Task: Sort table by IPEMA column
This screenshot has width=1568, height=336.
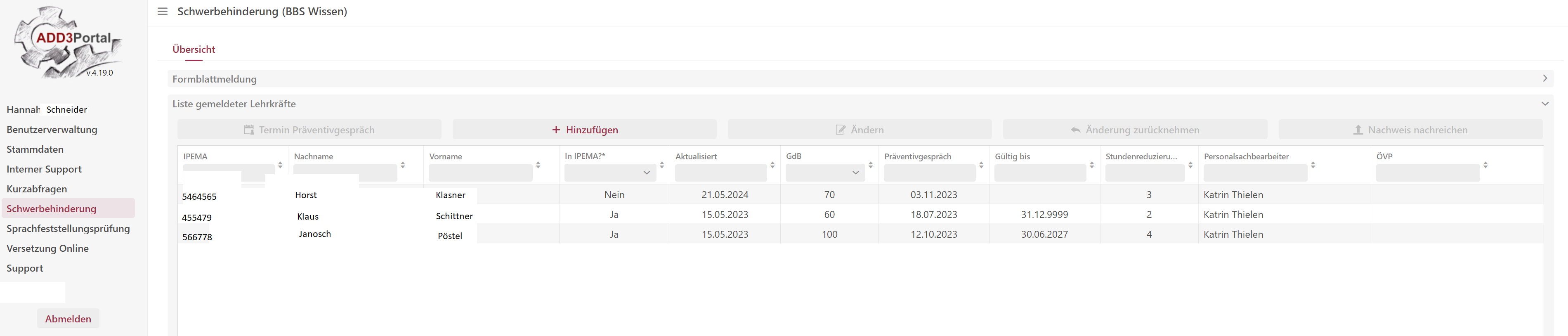Action: pyautogui.click(x=280, y=165)
